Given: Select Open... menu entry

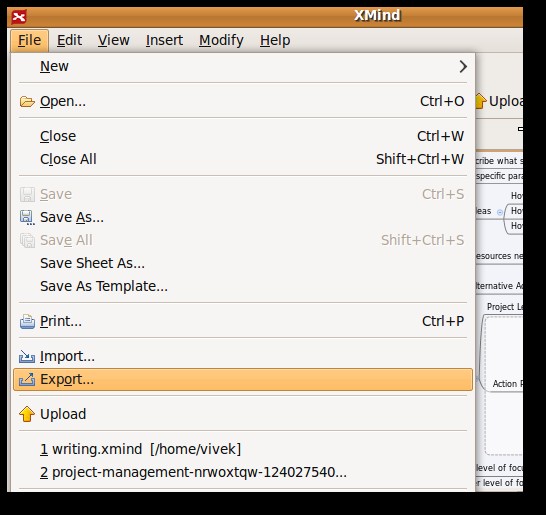Looking at the screenshot, I should (243, 102).
